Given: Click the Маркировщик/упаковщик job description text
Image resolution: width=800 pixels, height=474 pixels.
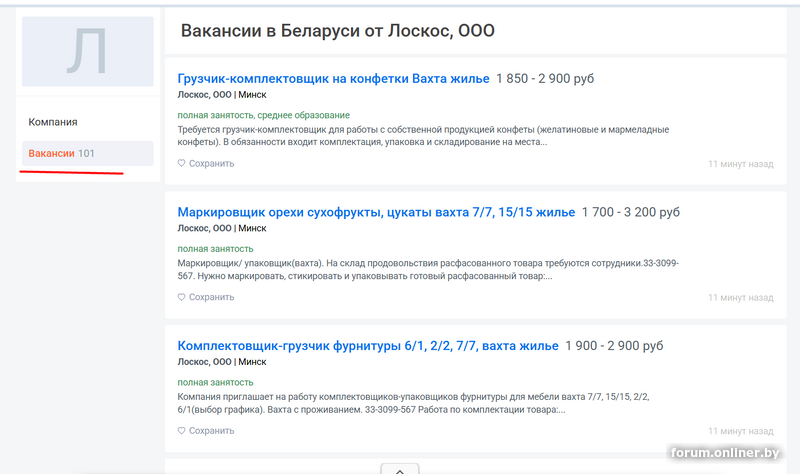Looking at the screenshot, I should [x=427, y=270].
